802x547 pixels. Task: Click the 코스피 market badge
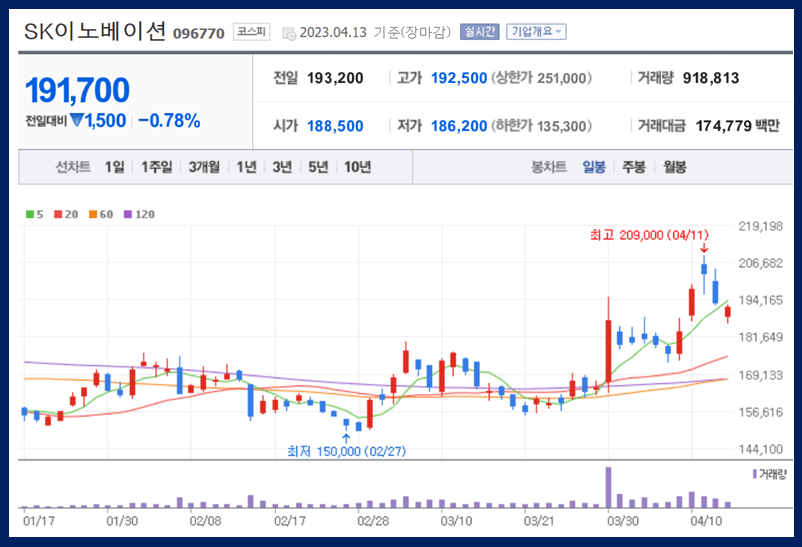pos(252,32)
